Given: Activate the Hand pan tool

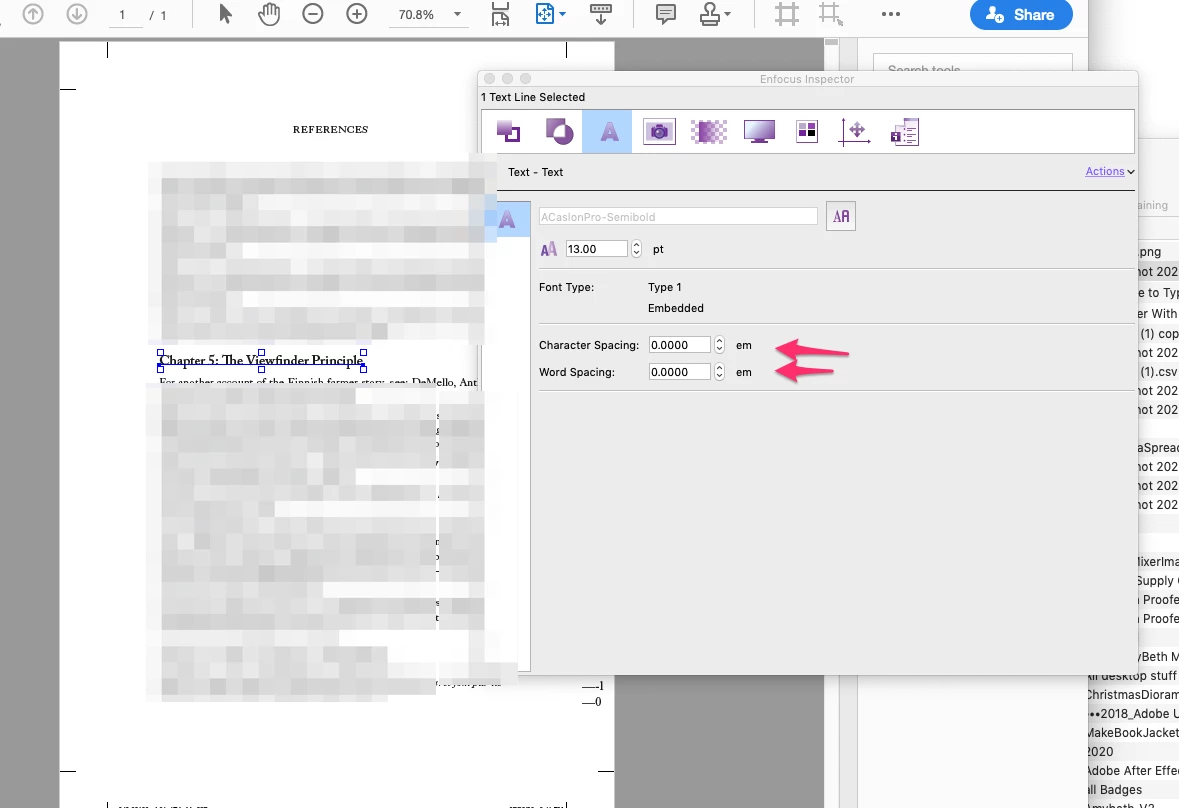Looking at the screenshot, I should (268, 14).
